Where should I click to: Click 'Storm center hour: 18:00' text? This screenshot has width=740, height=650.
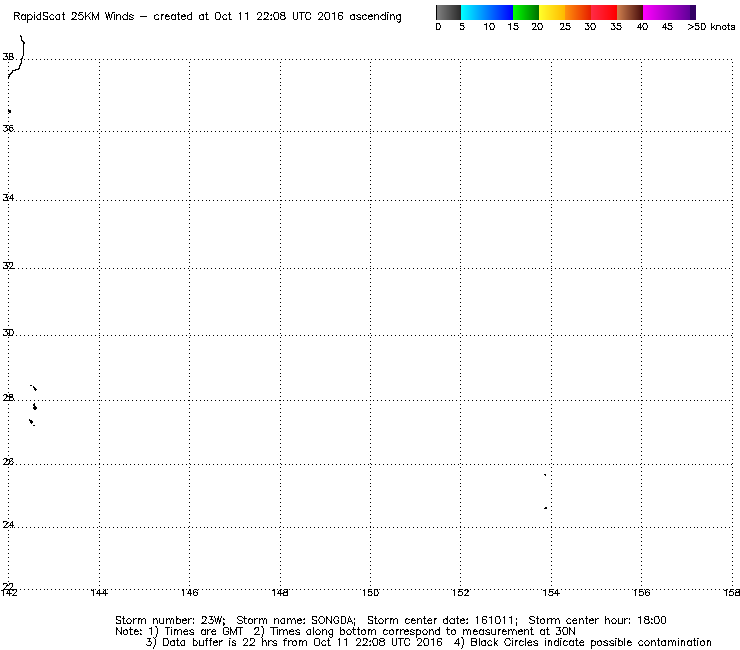(597, 620)
